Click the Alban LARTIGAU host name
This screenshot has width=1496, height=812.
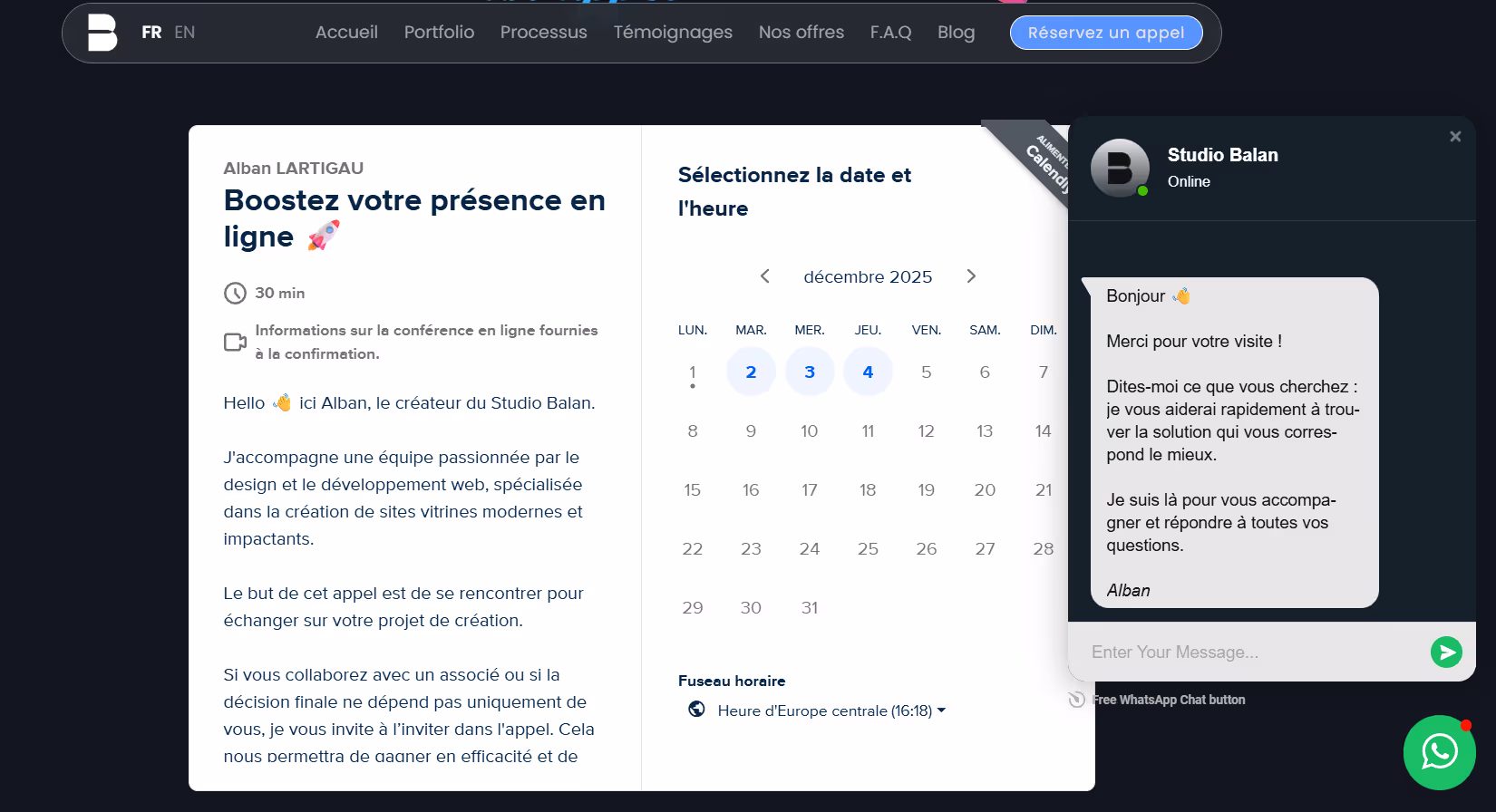[x=294, y=168]
